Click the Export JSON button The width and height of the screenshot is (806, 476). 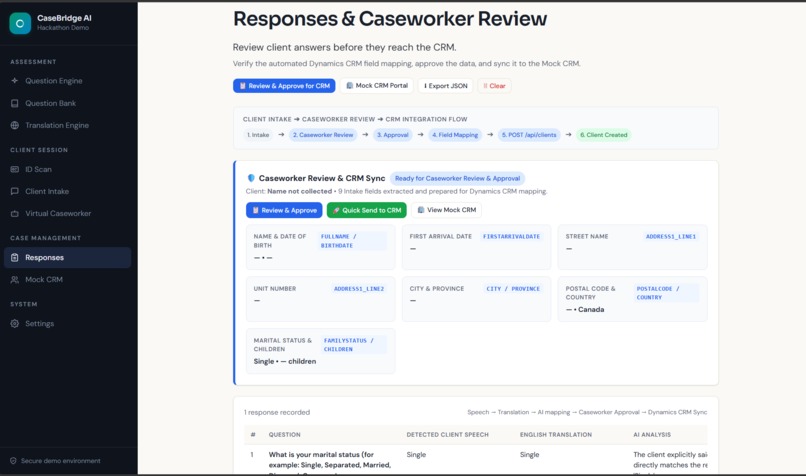446,86
